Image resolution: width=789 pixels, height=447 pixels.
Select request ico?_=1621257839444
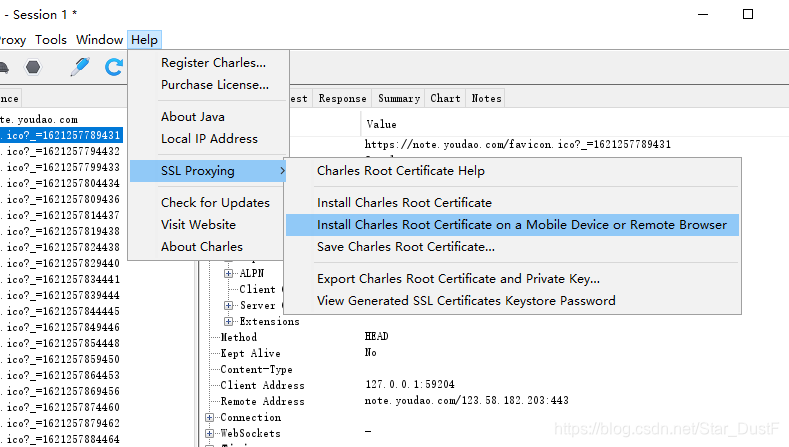61,295
